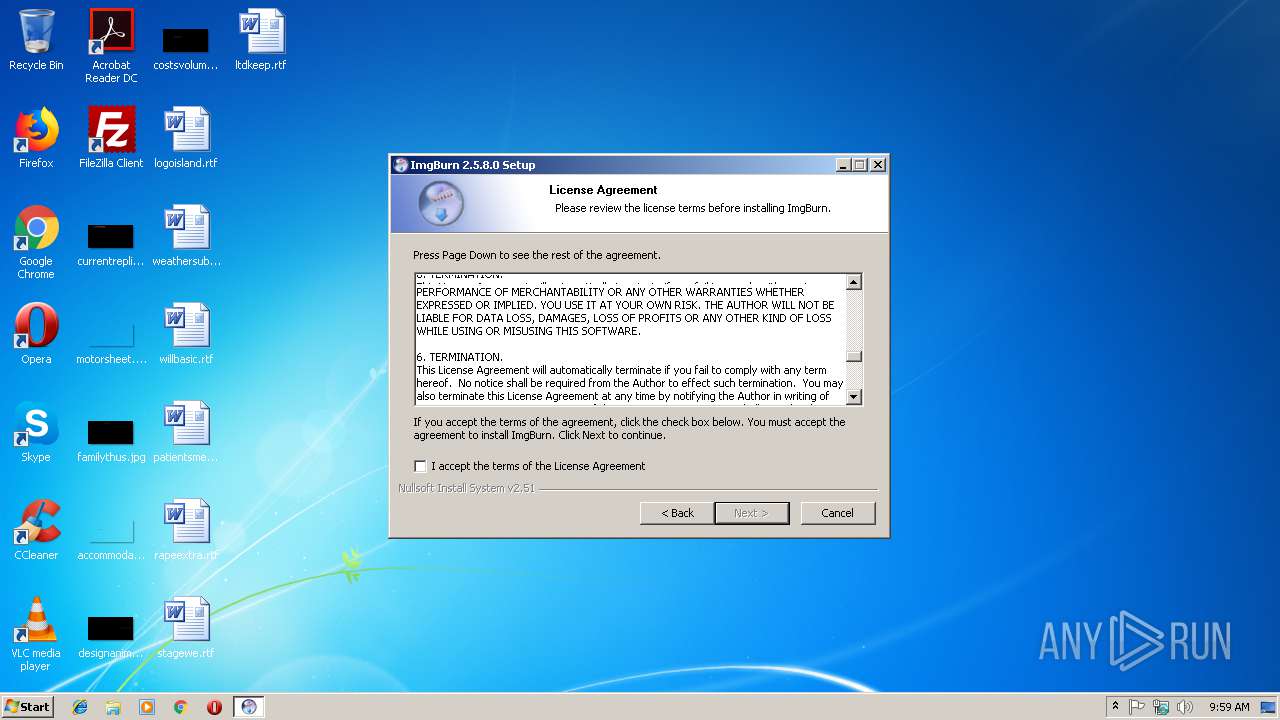Select the weathersub document icon

coord(186,236)
